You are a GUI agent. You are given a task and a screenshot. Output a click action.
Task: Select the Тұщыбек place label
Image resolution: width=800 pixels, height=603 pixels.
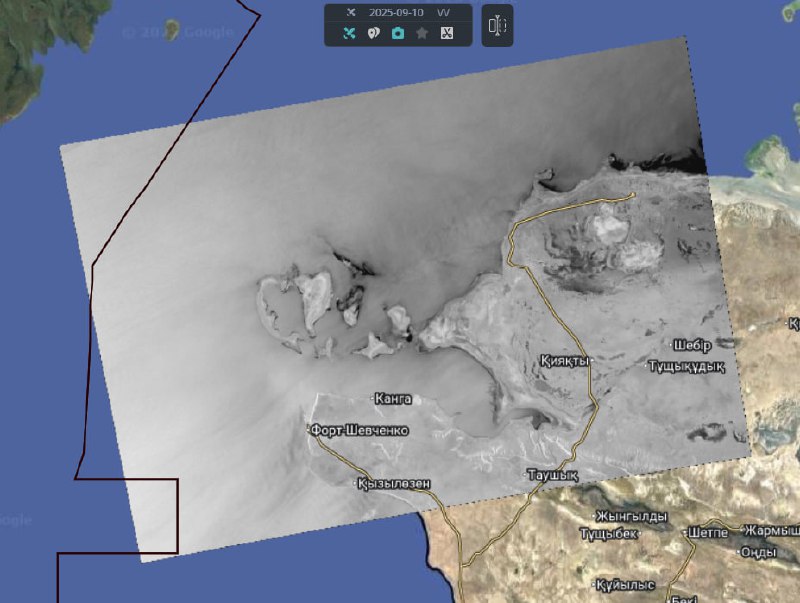pyautogui.click(x=608, y=533)
